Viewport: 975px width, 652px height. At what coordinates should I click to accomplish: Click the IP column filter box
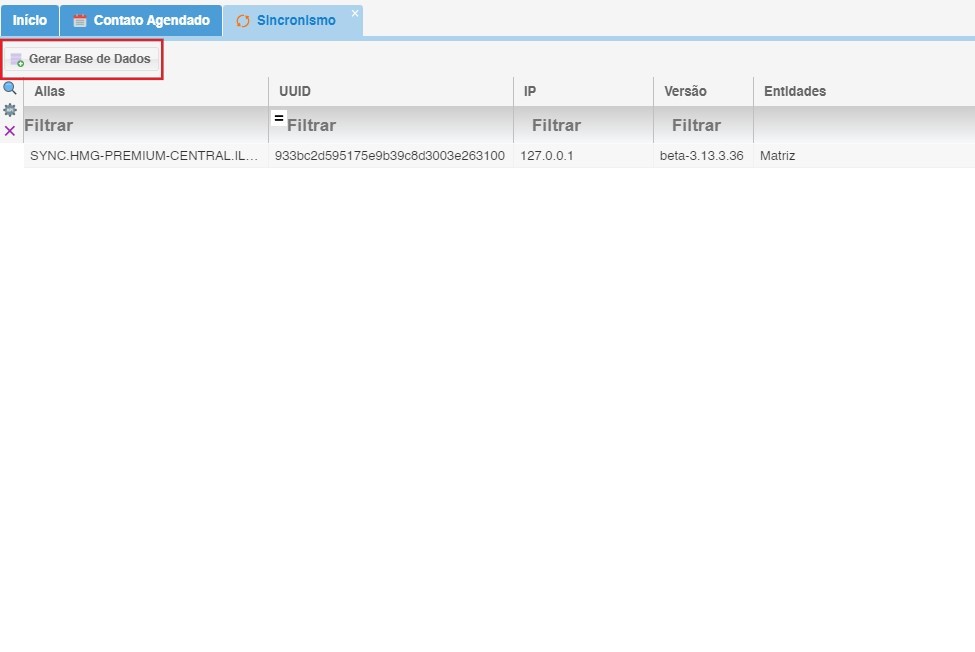click(584, 126)
